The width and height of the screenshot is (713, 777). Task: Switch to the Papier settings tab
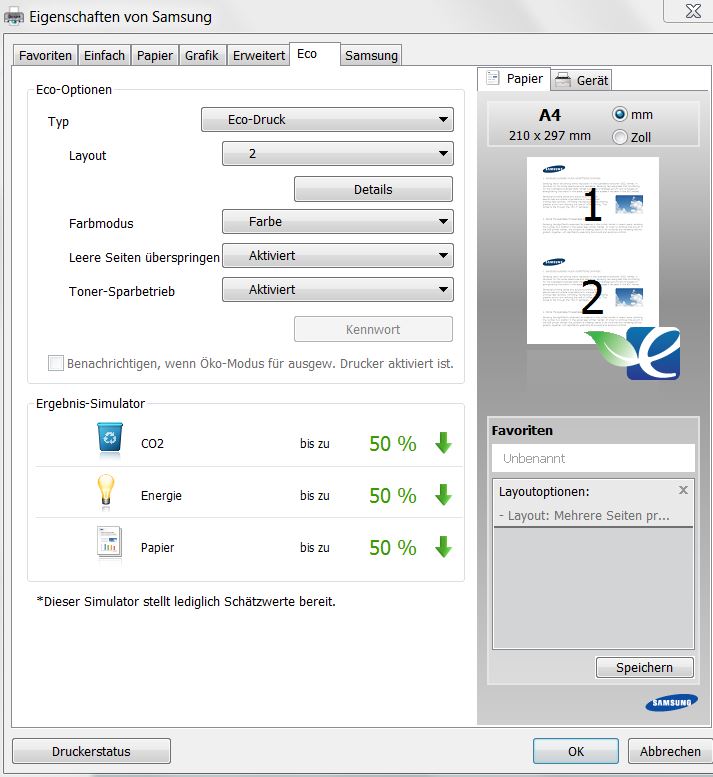(x=155, y=56)
